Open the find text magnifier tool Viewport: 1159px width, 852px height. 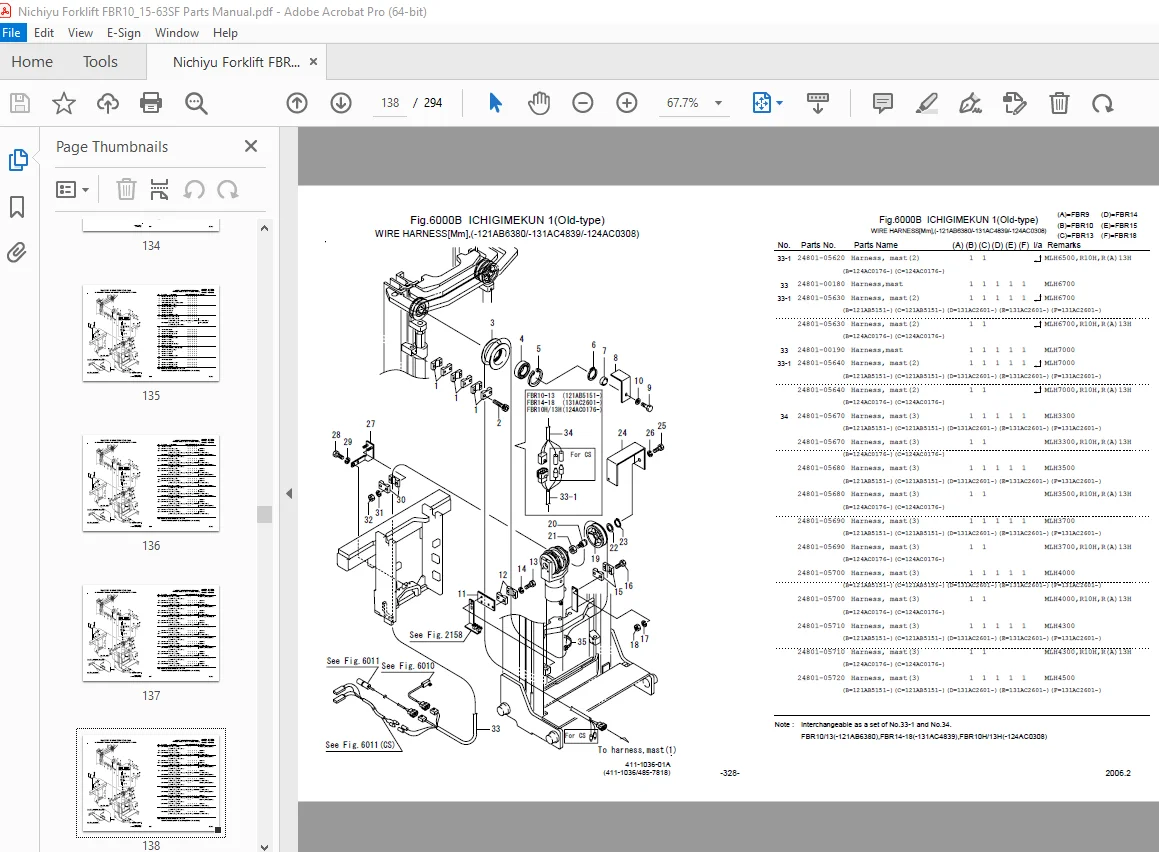click(x=196, y=103)
